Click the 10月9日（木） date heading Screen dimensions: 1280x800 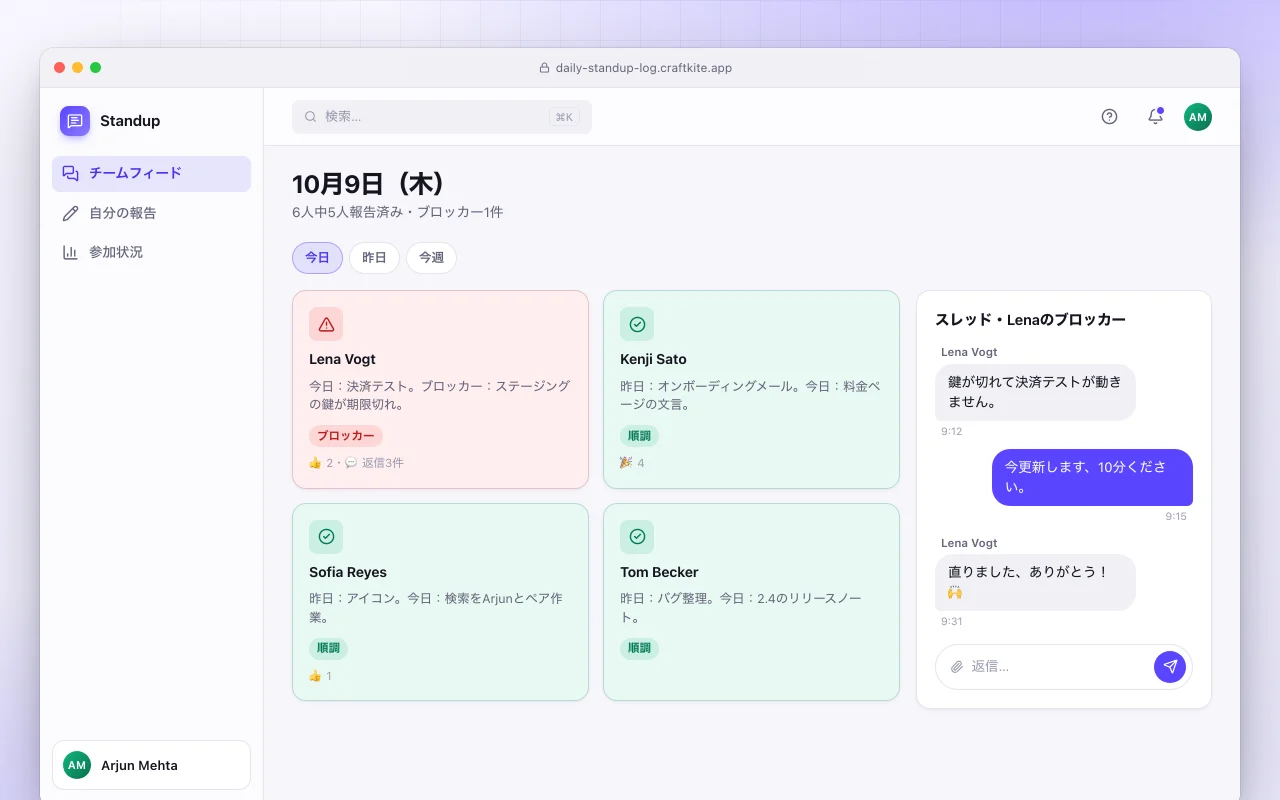click(368, 184)
